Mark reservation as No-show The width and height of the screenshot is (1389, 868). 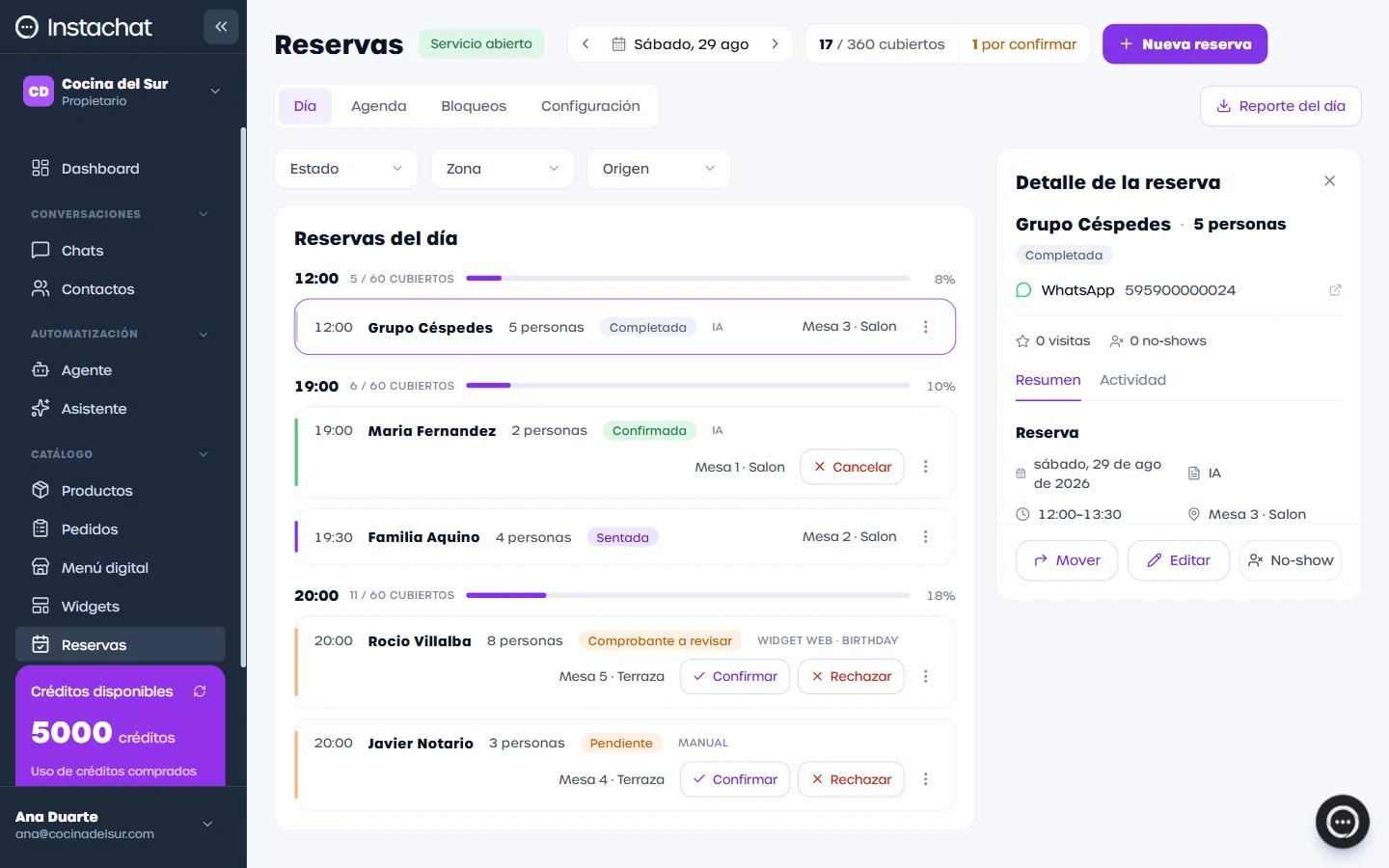click(1291, 560)
